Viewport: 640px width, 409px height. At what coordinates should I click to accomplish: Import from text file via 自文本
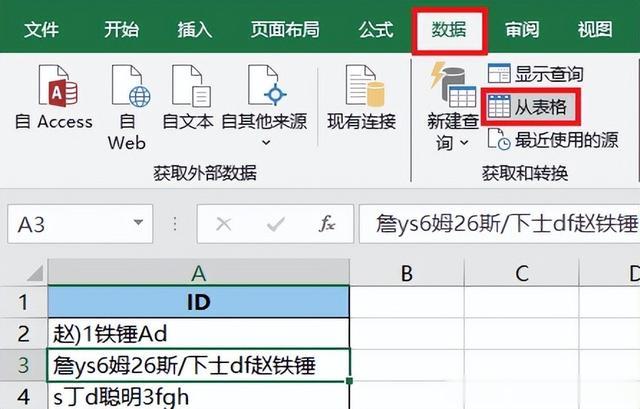[x=188, y=97]
